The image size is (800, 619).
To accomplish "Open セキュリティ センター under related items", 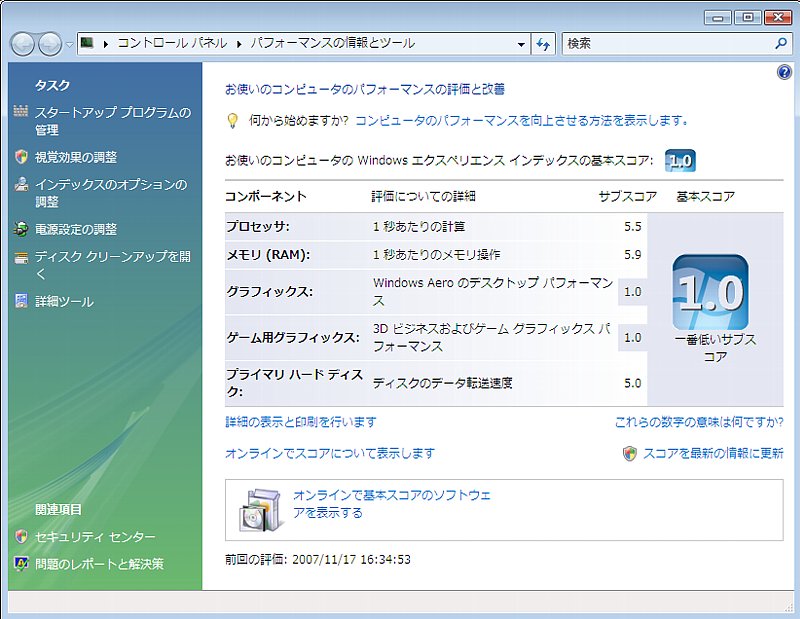I will [x=95, y=537].
